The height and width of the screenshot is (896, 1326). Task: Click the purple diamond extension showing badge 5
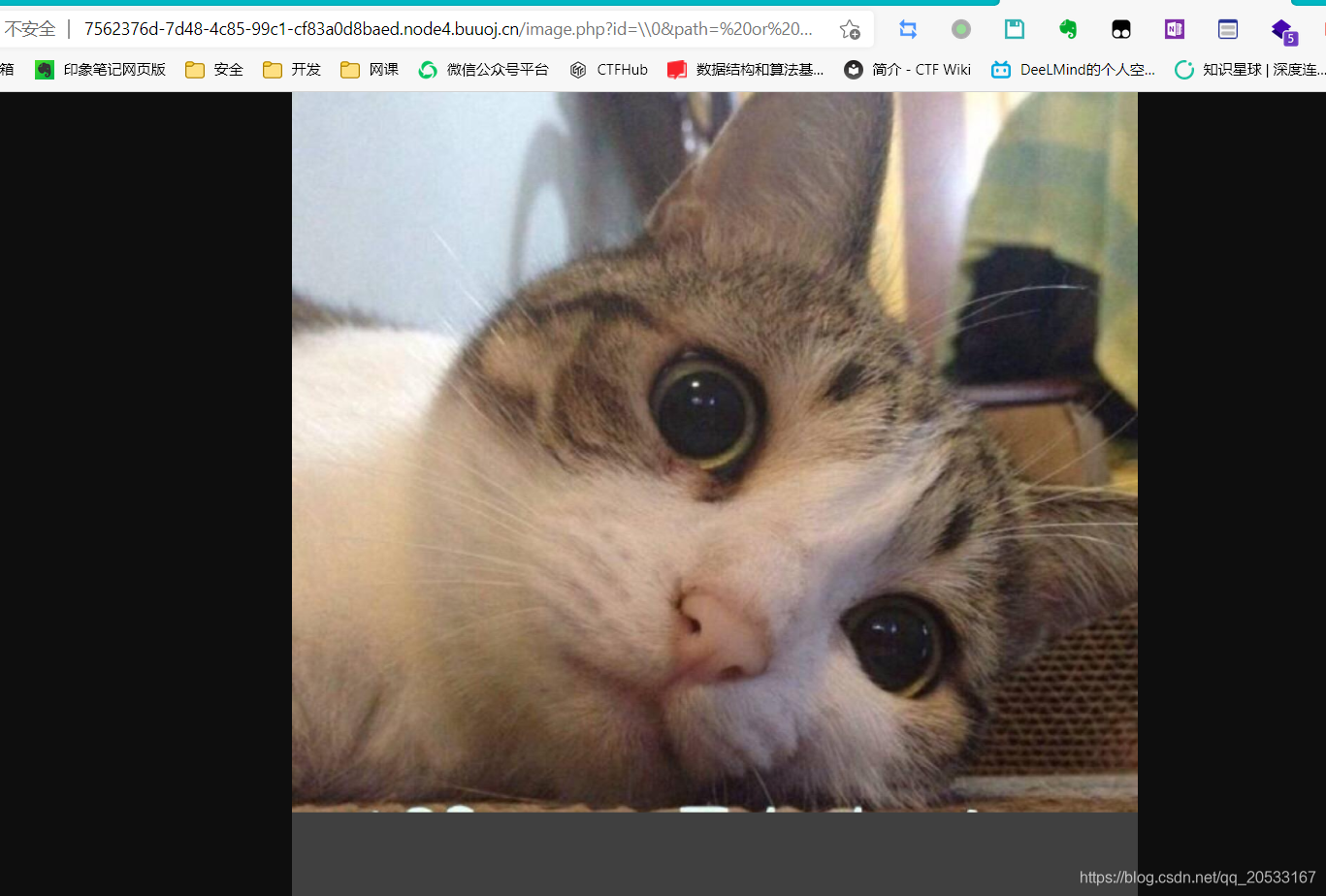pos(1282,29)
